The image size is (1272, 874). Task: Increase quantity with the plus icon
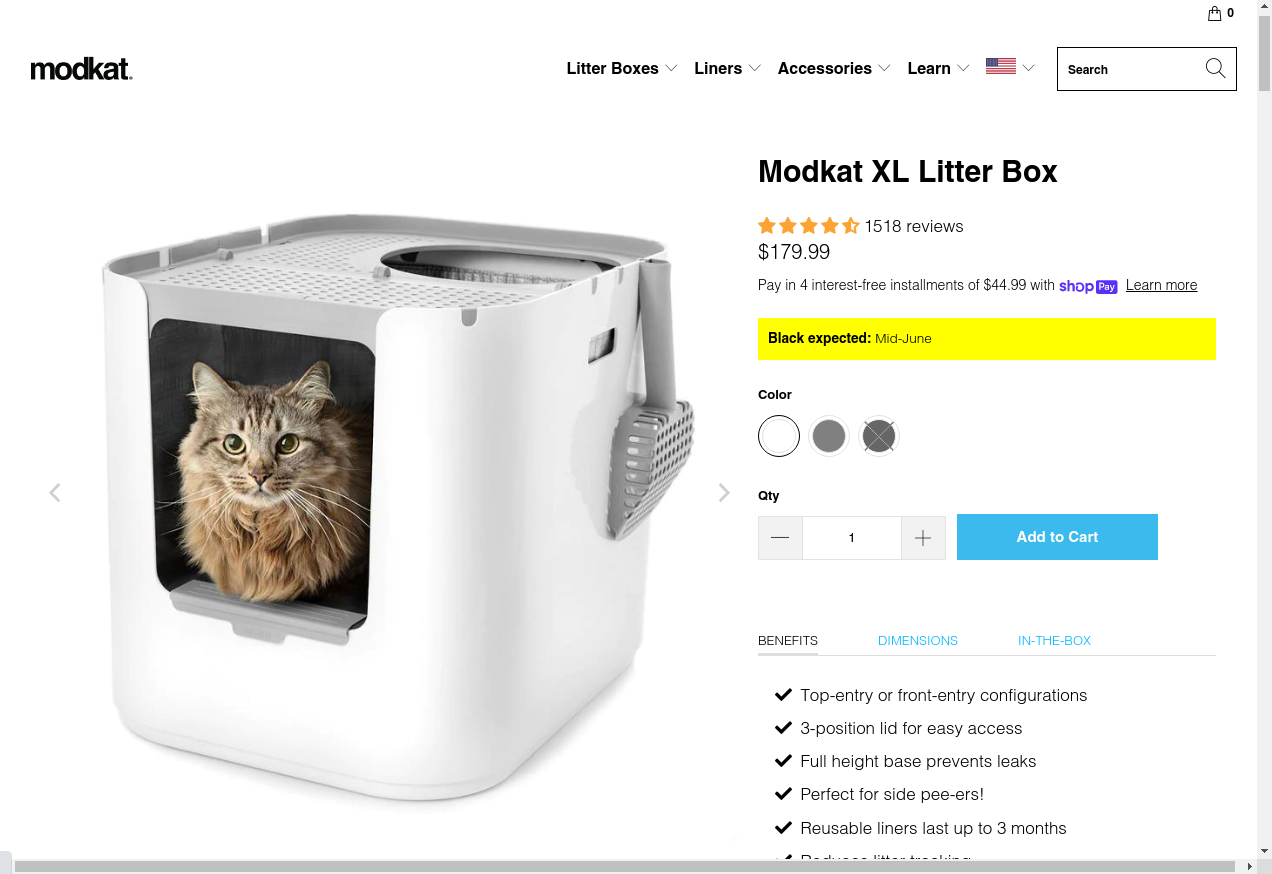pyautogui.click(x=923, y=538)
